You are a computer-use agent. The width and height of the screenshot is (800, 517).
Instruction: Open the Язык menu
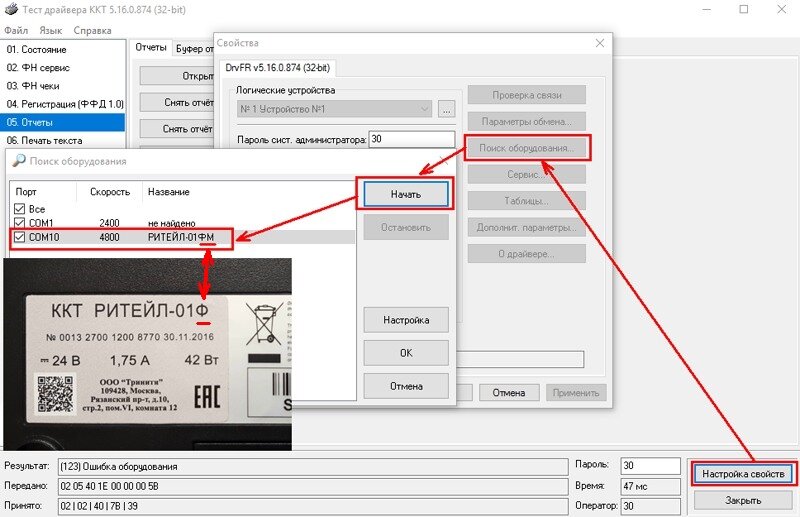[x=51, y=31]
